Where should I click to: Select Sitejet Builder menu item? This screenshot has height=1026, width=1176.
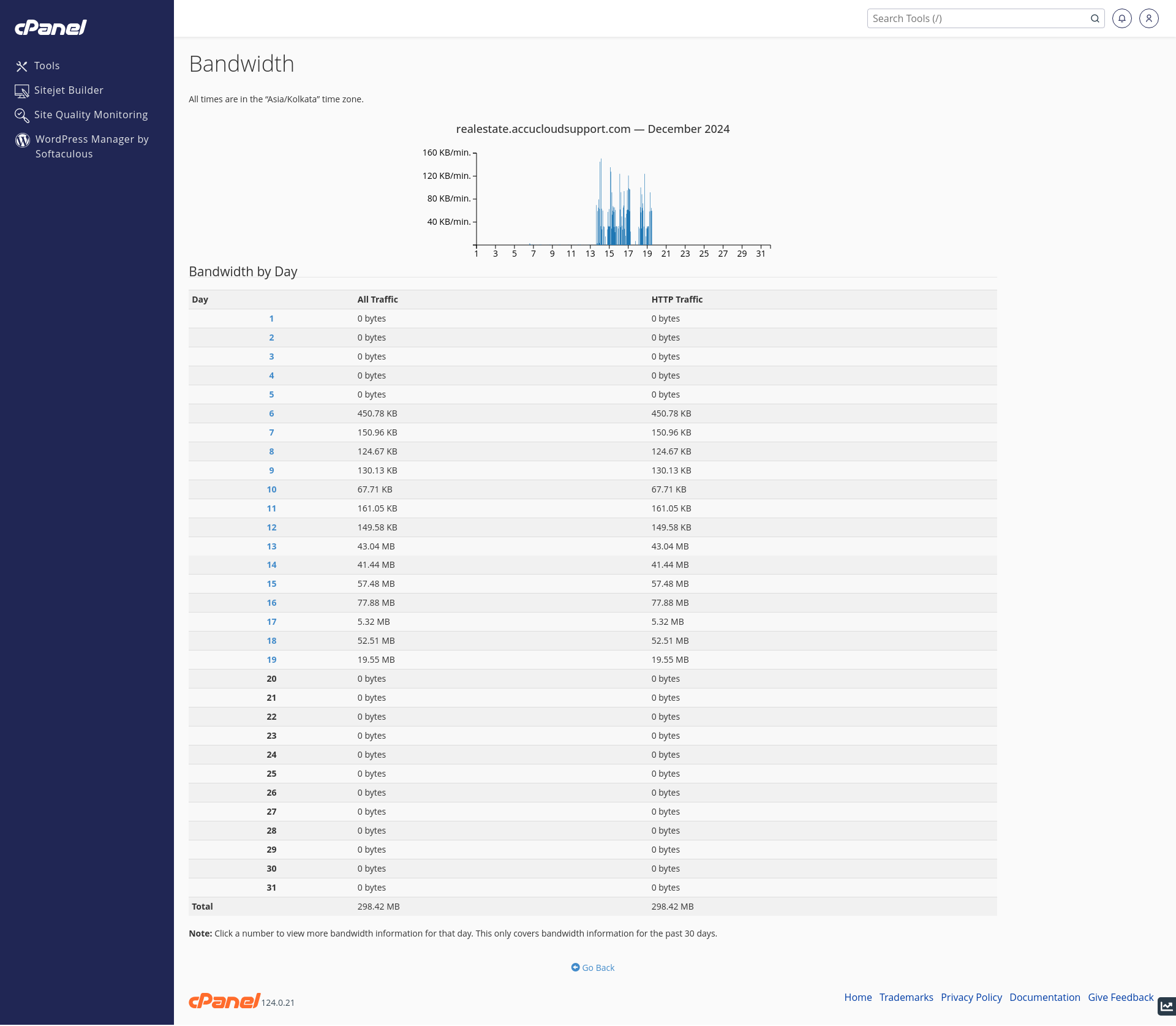pos(69,90)
